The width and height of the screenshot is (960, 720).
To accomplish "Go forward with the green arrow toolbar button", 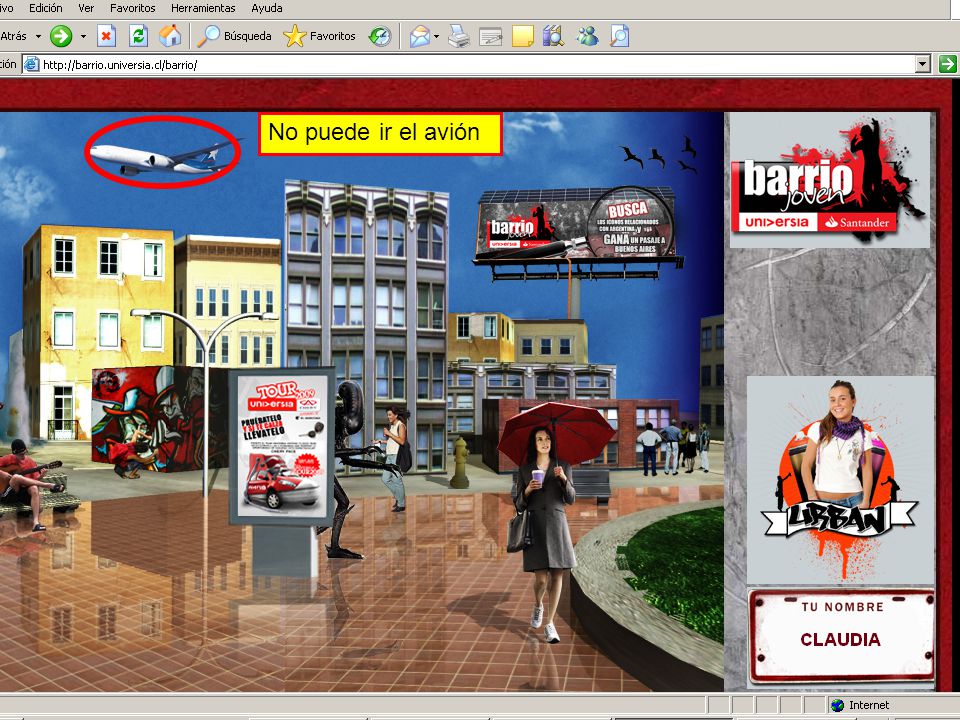I will [61, 36].
